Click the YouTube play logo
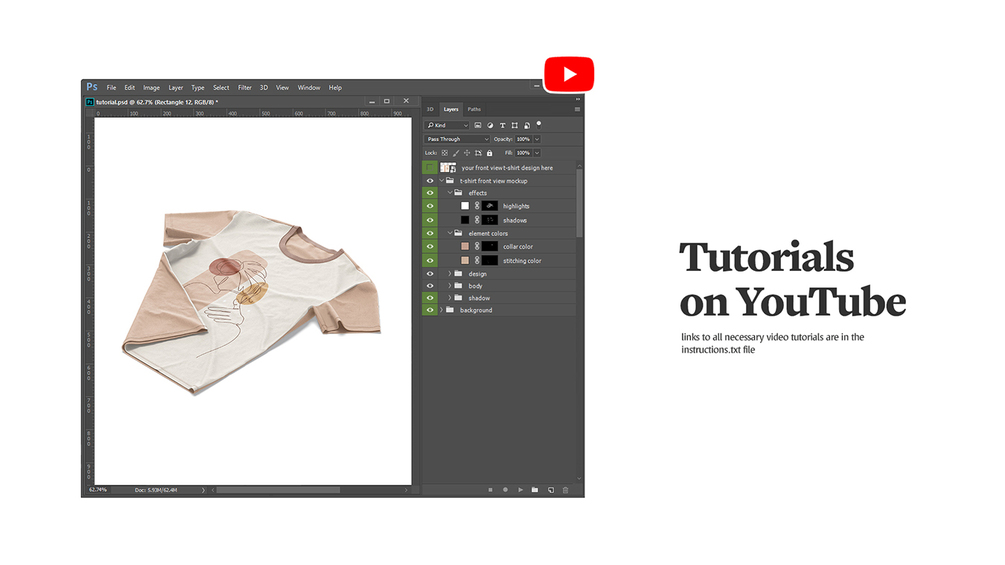The height and width of the screenshot is (565, 1005). point(569,74)
